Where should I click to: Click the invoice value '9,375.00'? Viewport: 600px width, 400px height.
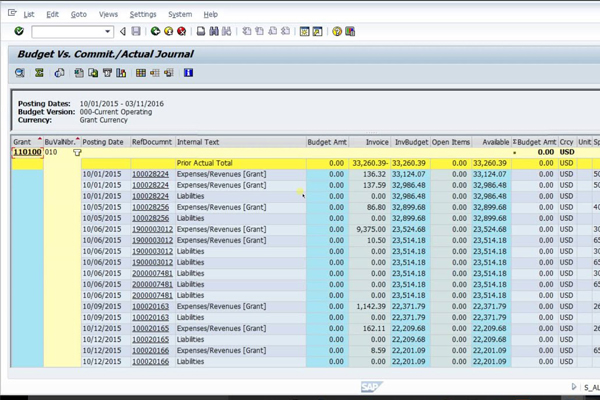point(371,229)
